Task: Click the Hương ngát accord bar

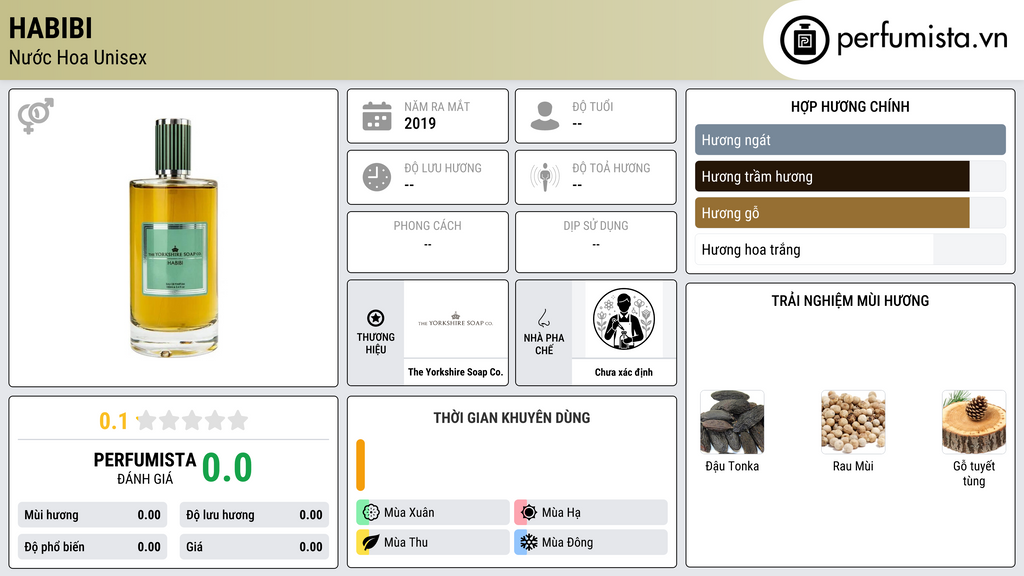Action: tap(850, 140)
